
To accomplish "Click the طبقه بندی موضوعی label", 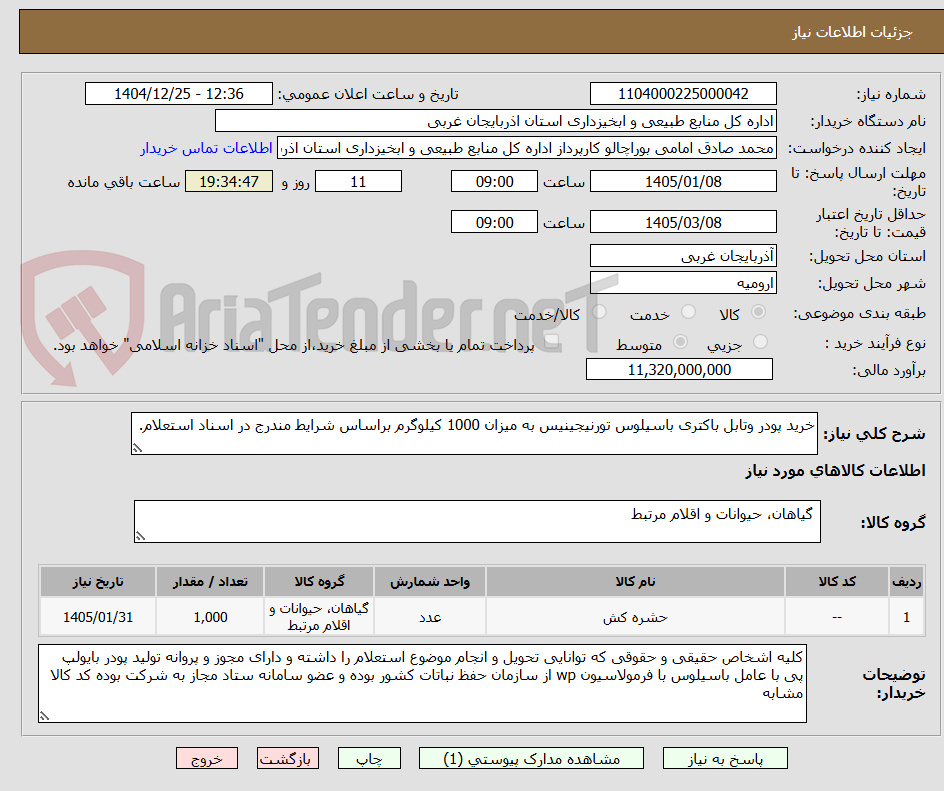I will tap(860, 313).
